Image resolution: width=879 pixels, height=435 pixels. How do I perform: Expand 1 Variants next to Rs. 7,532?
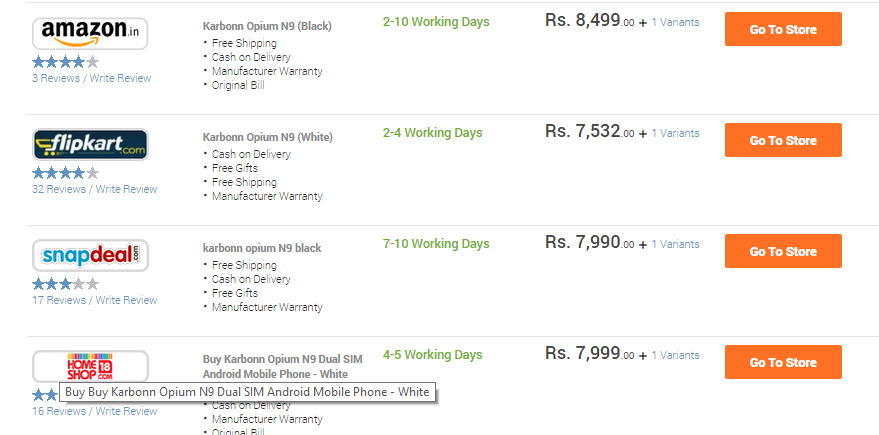click(x=675, y=133)
